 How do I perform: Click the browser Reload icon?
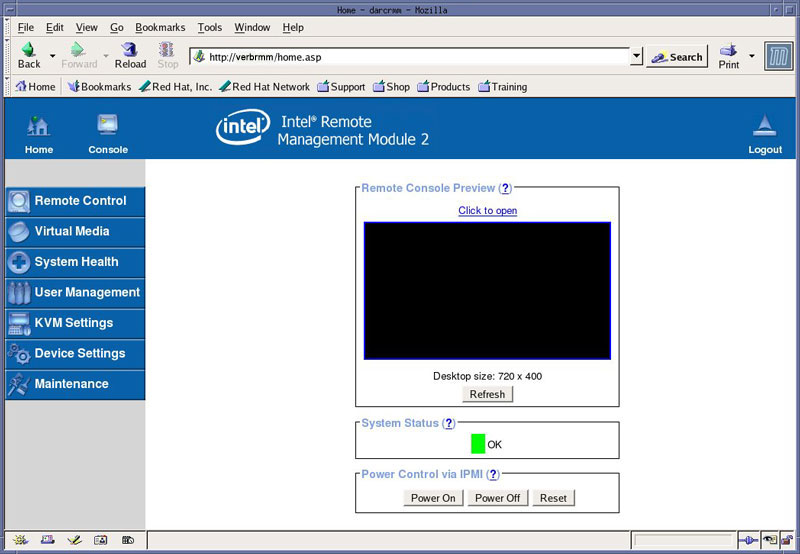coord(130,50)
